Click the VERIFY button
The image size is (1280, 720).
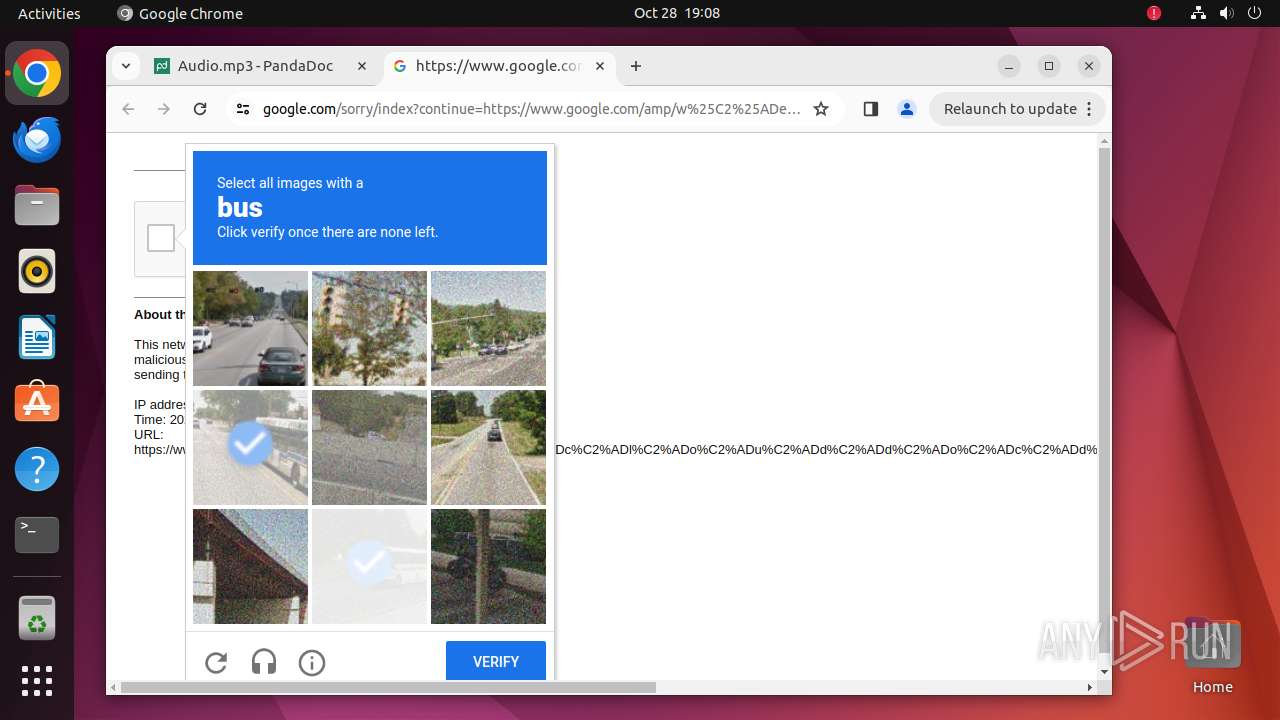coord(496,662)
